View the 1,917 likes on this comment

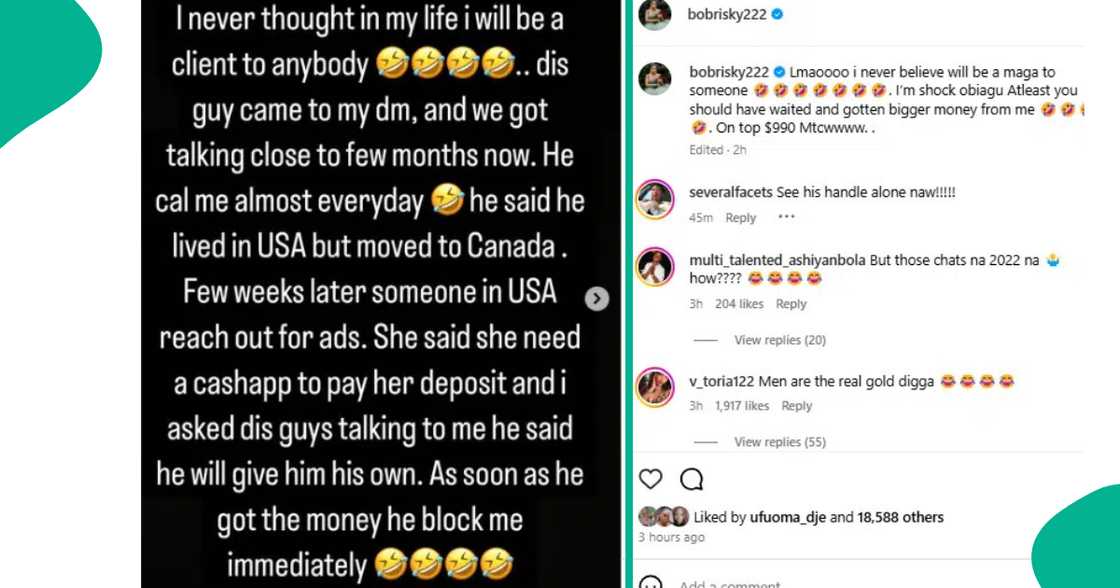coord(742,406)
